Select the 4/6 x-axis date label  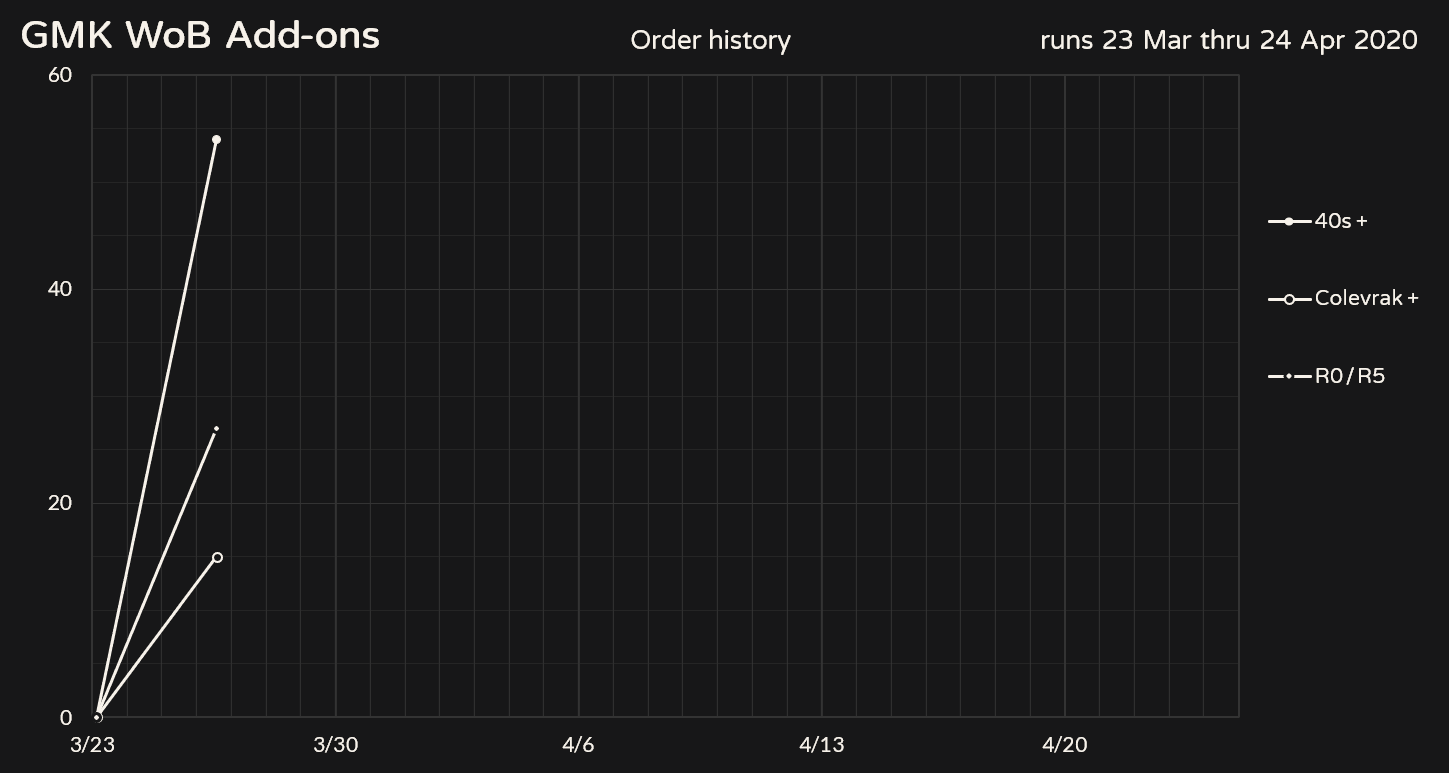coord(578,745)
